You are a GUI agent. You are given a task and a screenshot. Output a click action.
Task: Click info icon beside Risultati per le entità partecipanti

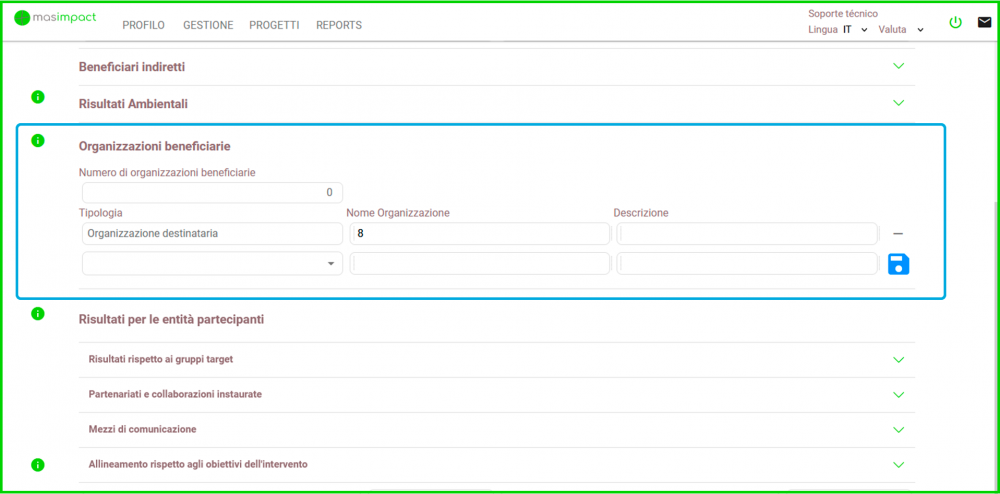(38, 314)
